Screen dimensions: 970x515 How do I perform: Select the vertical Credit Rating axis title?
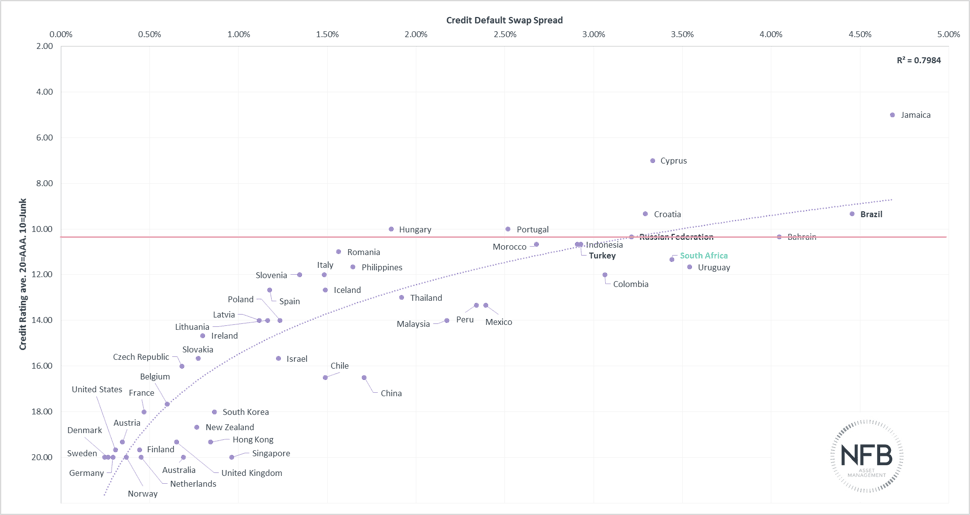(21, 272)
